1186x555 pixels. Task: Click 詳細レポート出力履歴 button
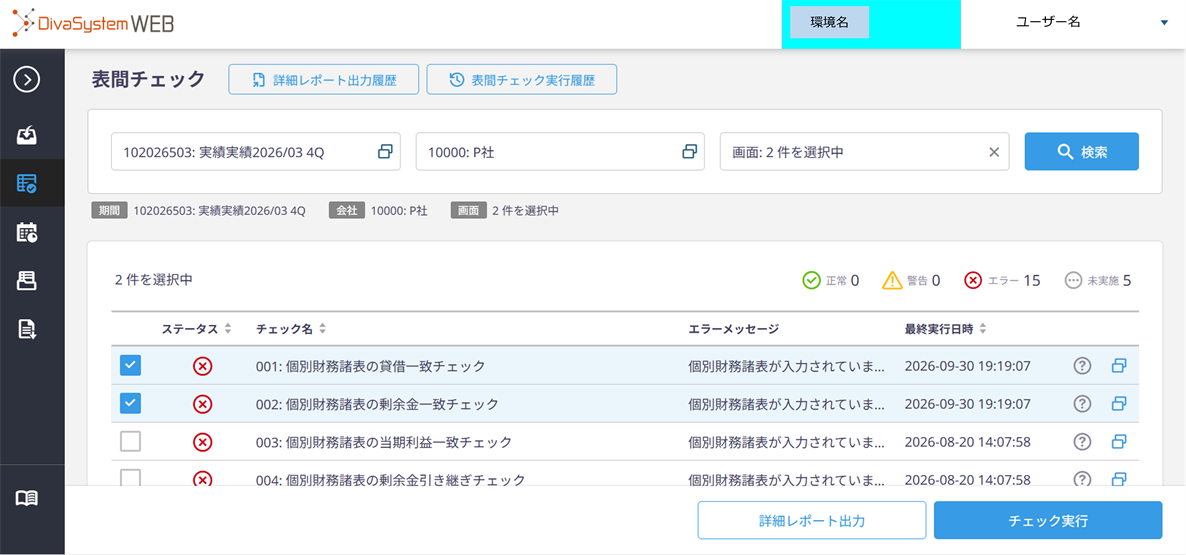click(324, 79)
